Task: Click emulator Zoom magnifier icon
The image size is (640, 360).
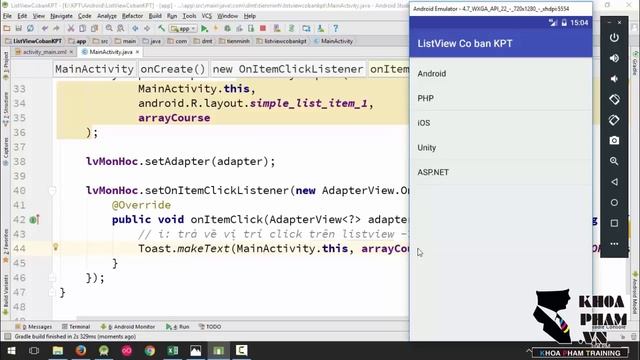Action: (x=614, y=161)
